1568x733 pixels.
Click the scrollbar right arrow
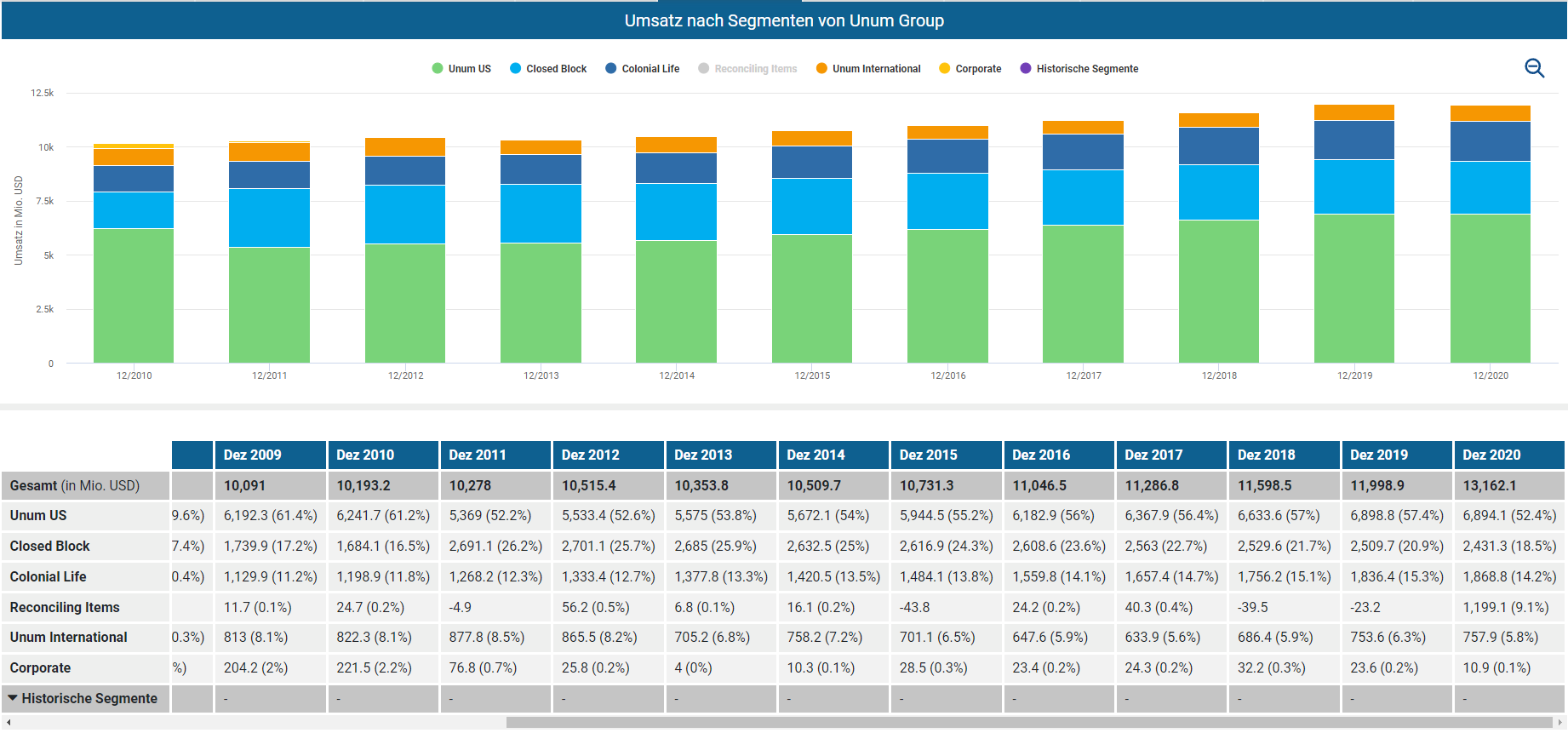[x=1559, y=723]
